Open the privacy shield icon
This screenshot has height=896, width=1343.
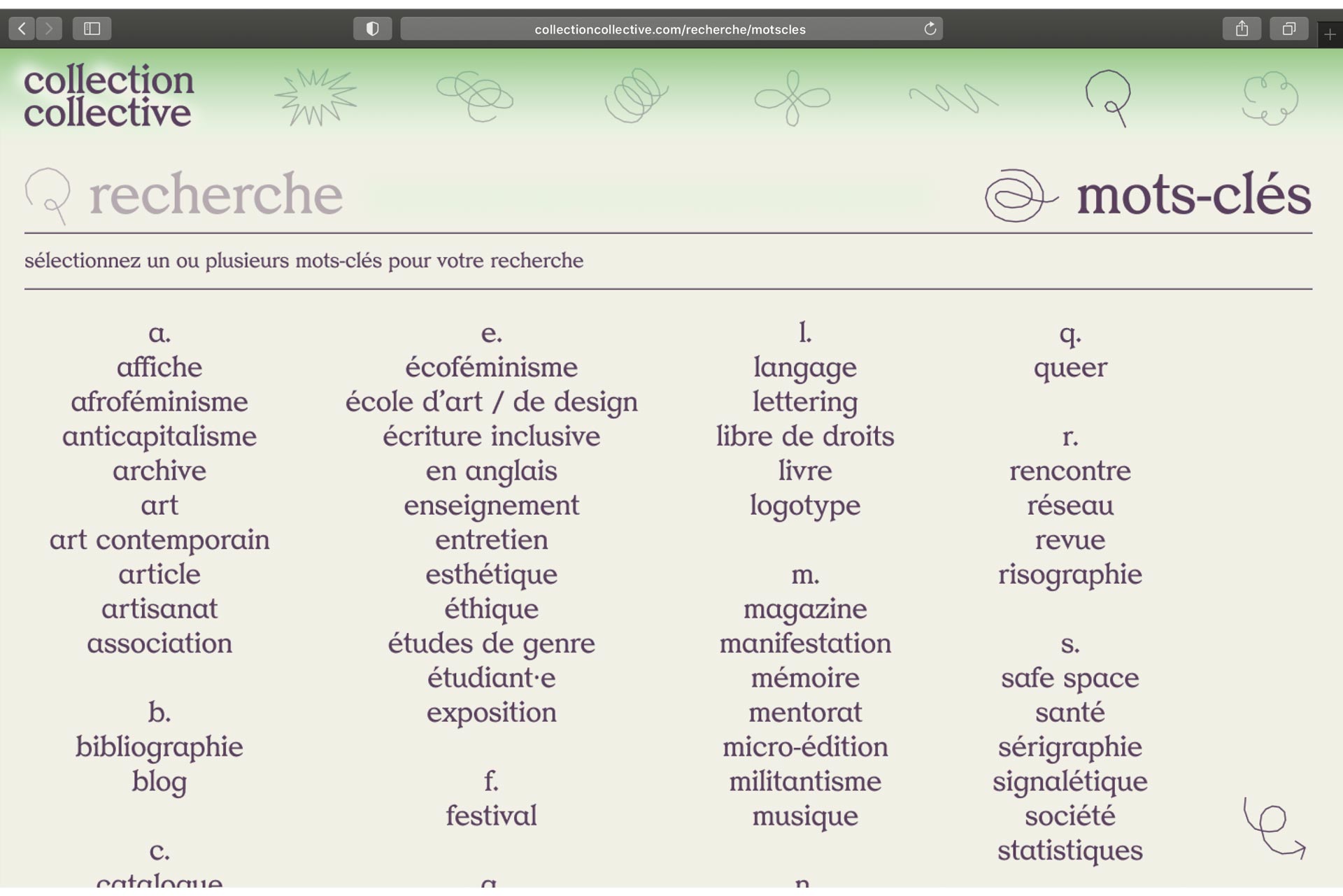(x=373, y=29)
